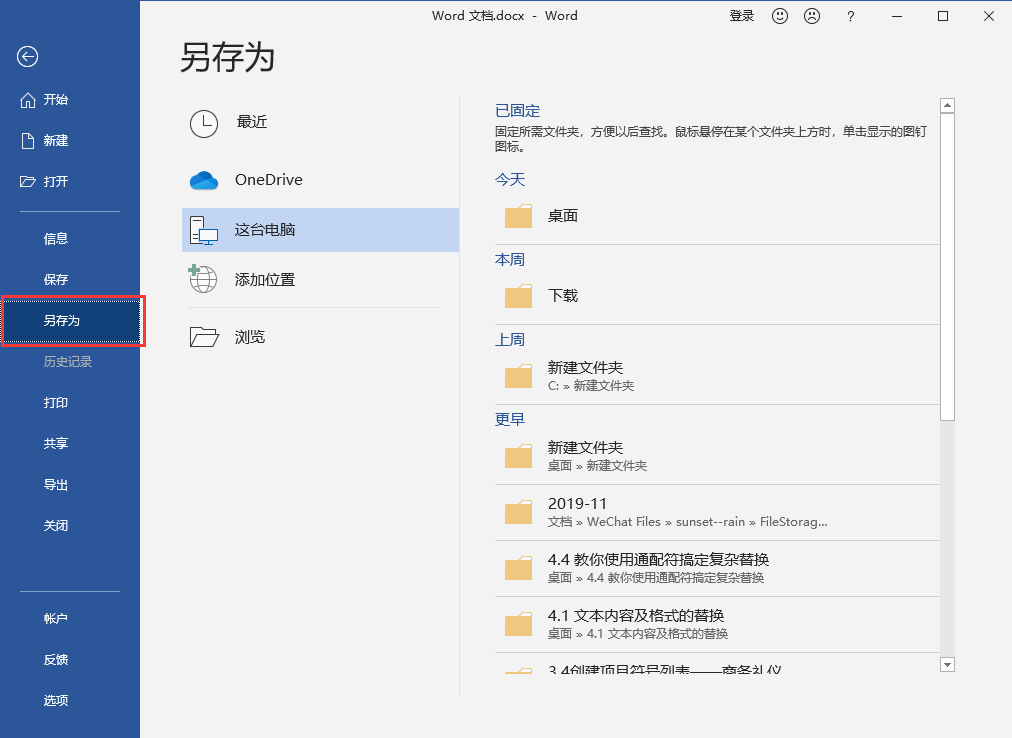Click the computer icon for 这台电脑
This screenshot has height=738, width=1012.
204,231
